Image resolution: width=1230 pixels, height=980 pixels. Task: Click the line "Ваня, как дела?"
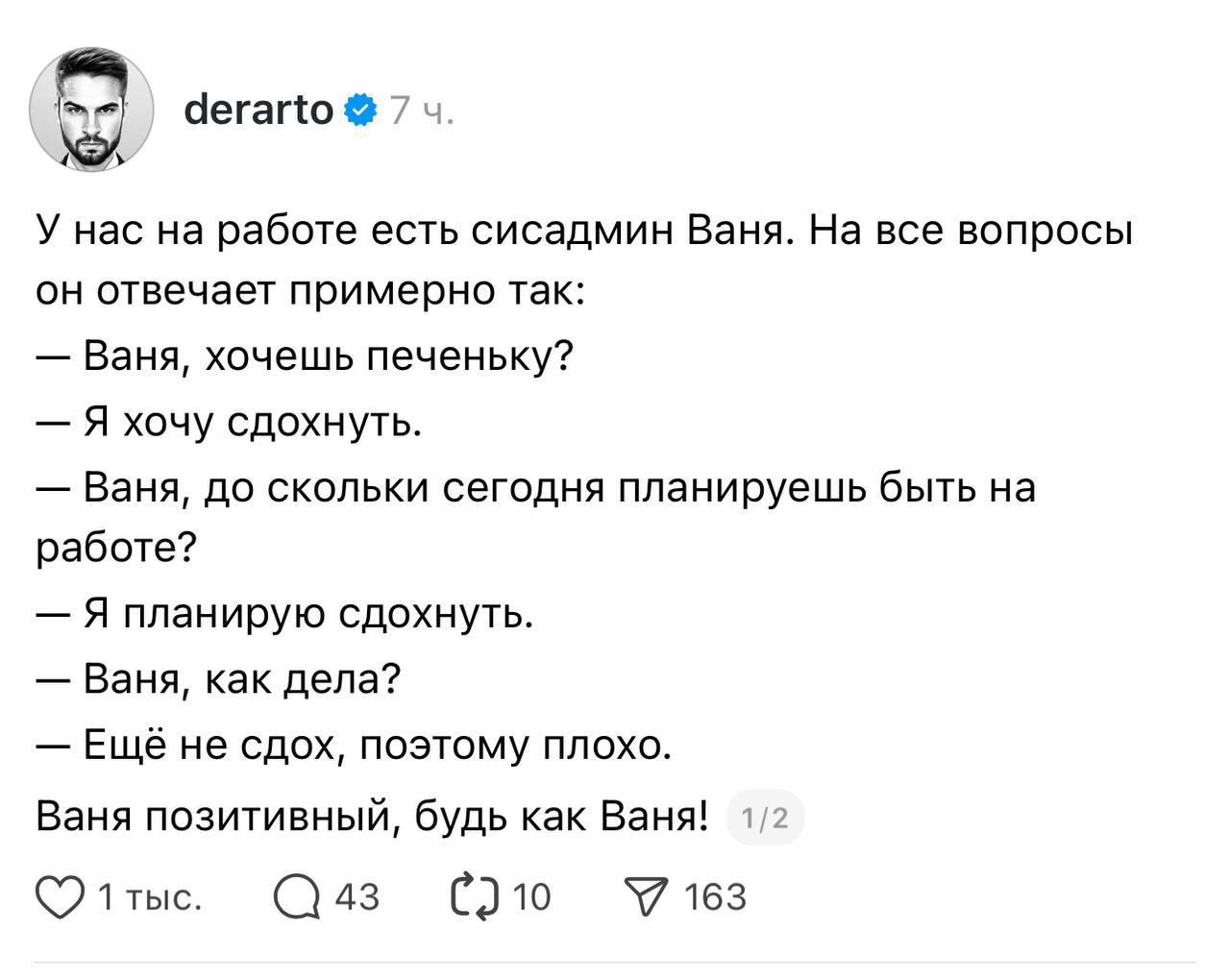(x=241, y=678)
